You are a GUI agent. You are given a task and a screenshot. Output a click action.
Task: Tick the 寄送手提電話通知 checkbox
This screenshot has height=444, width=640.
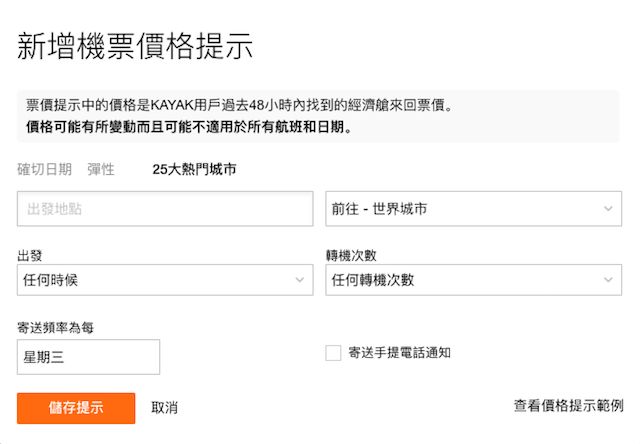coord(333,353)
